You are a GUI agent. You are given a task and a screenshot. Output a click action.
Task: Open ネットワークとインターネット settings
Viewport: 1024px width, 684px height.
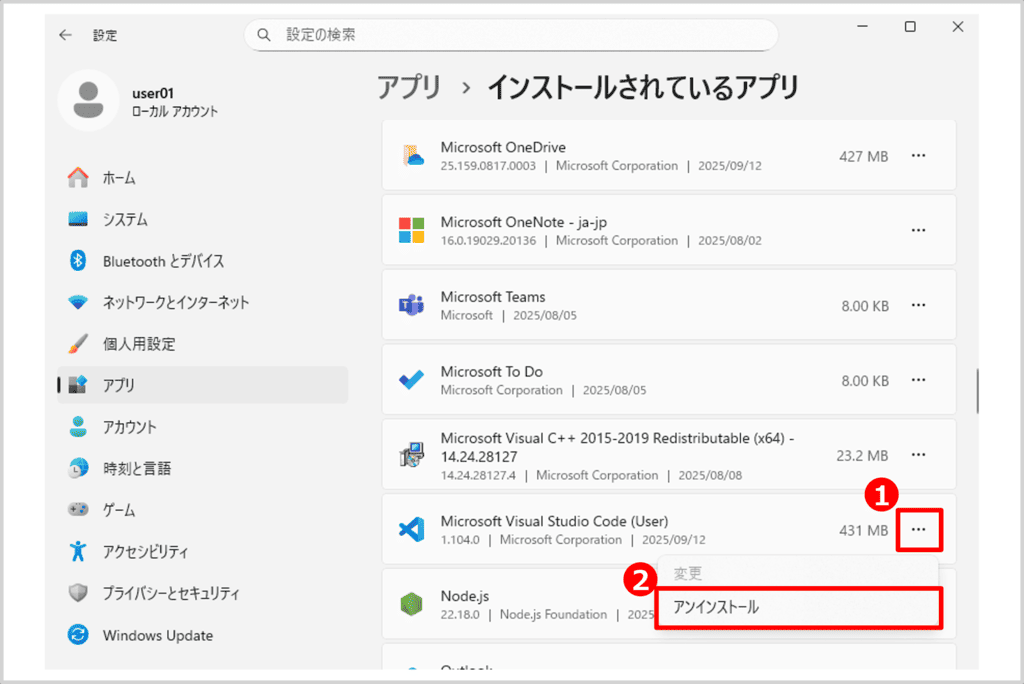[203, 302]
